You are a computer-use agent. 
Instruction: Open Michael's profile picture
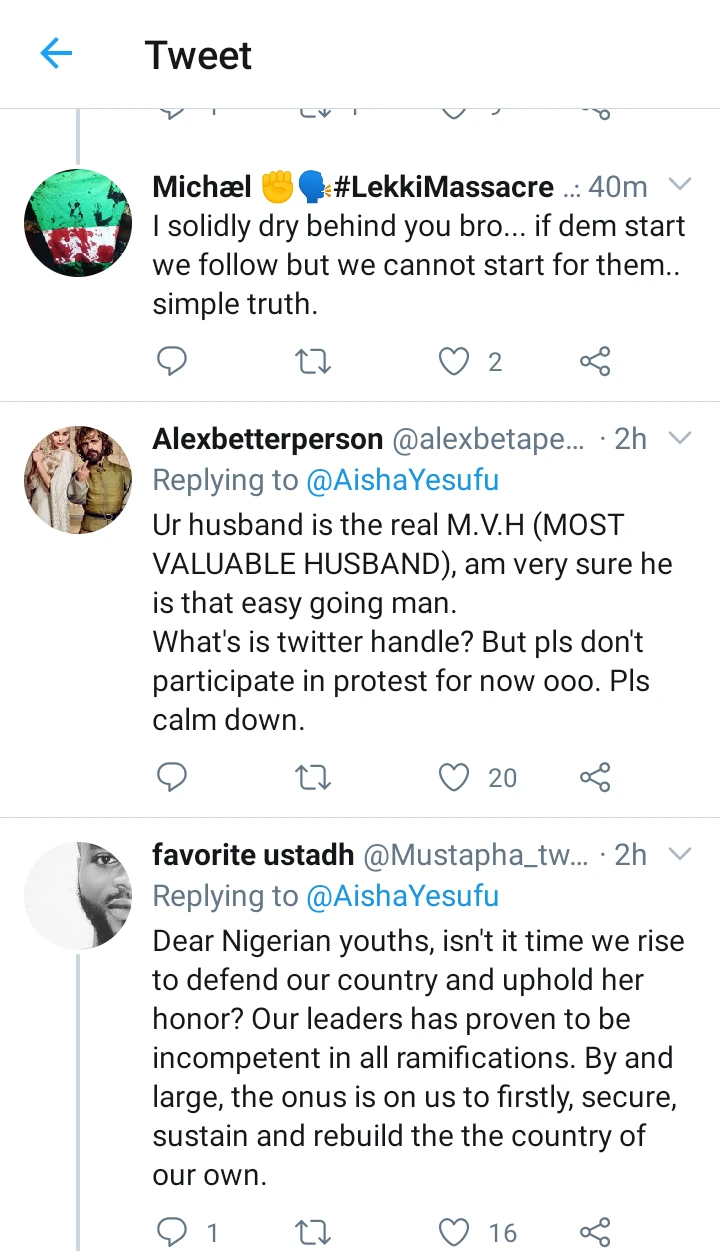[78, 223]
